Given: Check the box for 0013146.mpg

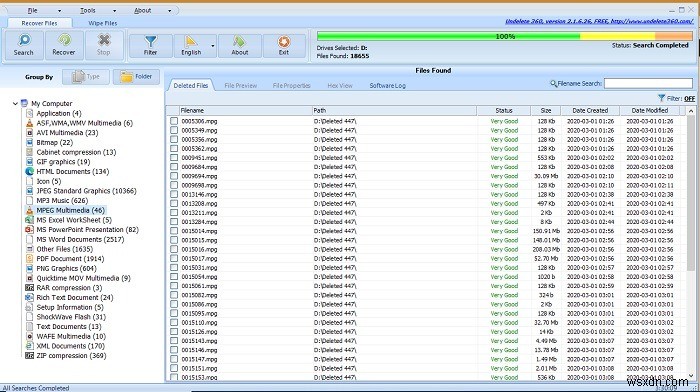Looking at the screenshot, I should [x=174, y=194].
